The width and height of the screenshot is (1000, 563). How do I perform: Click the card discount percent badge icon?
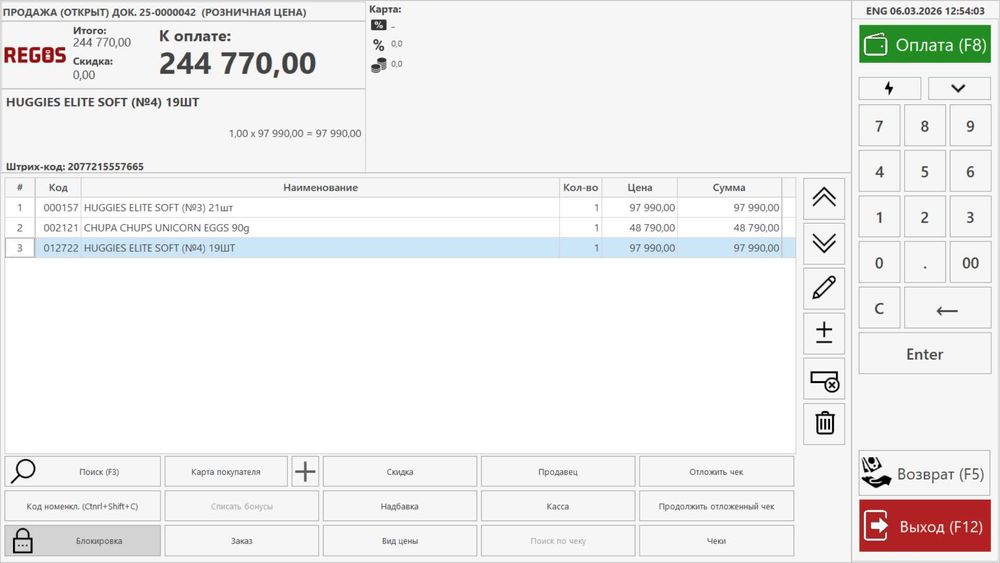click(x=379, y=25)
